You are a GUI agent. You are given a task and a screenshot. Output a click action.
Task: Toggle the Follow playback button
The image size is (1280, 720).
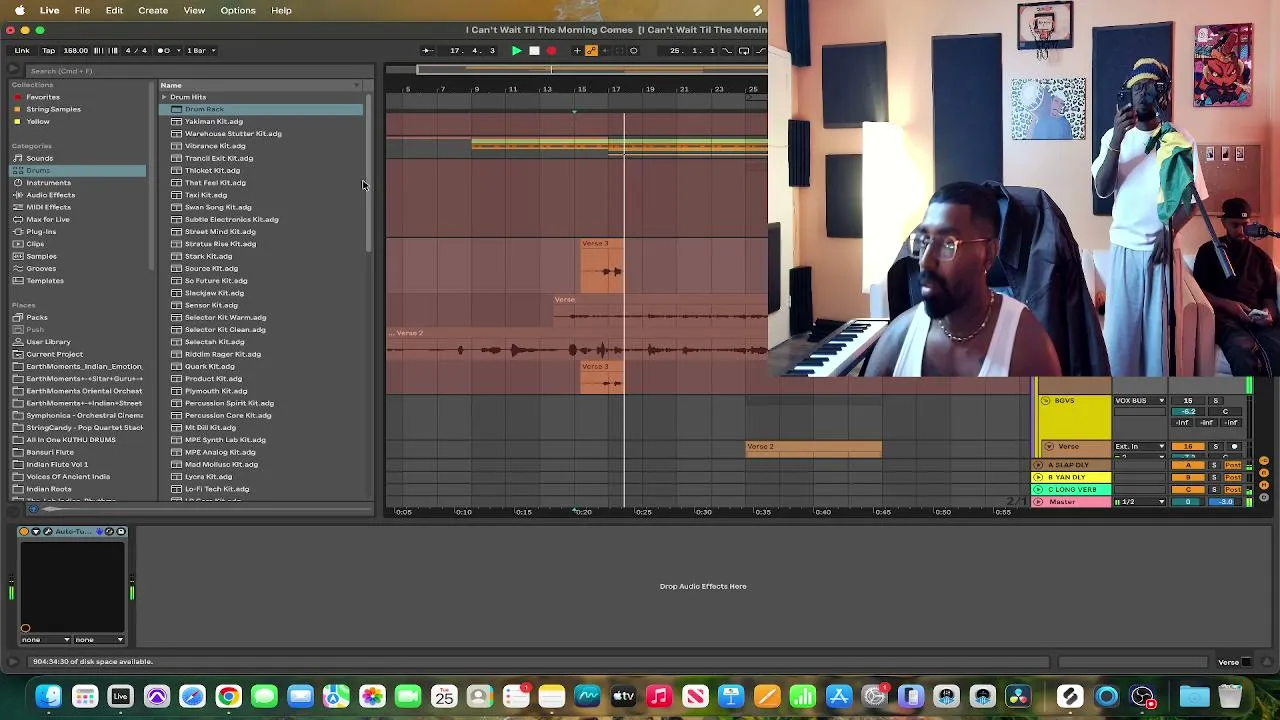tap(427, 50)
